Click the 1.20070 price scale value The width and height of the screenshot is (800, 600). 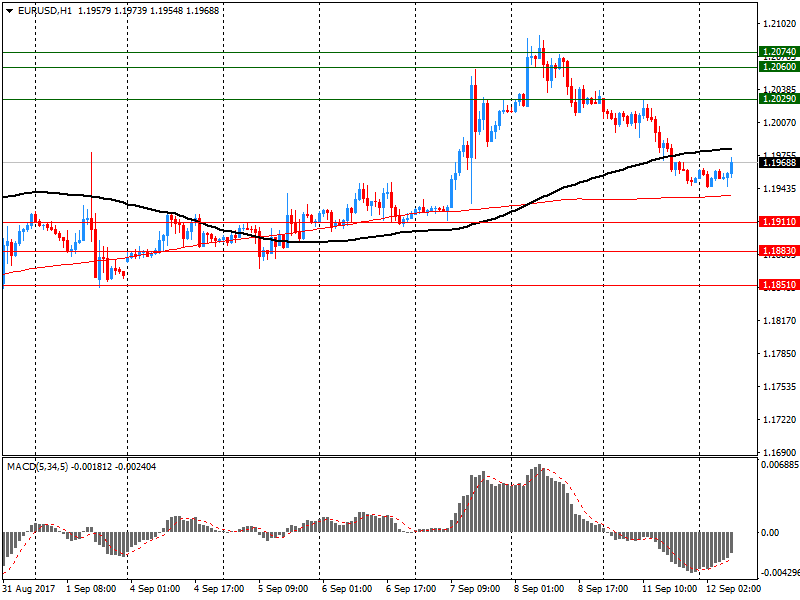pos(779,122)
